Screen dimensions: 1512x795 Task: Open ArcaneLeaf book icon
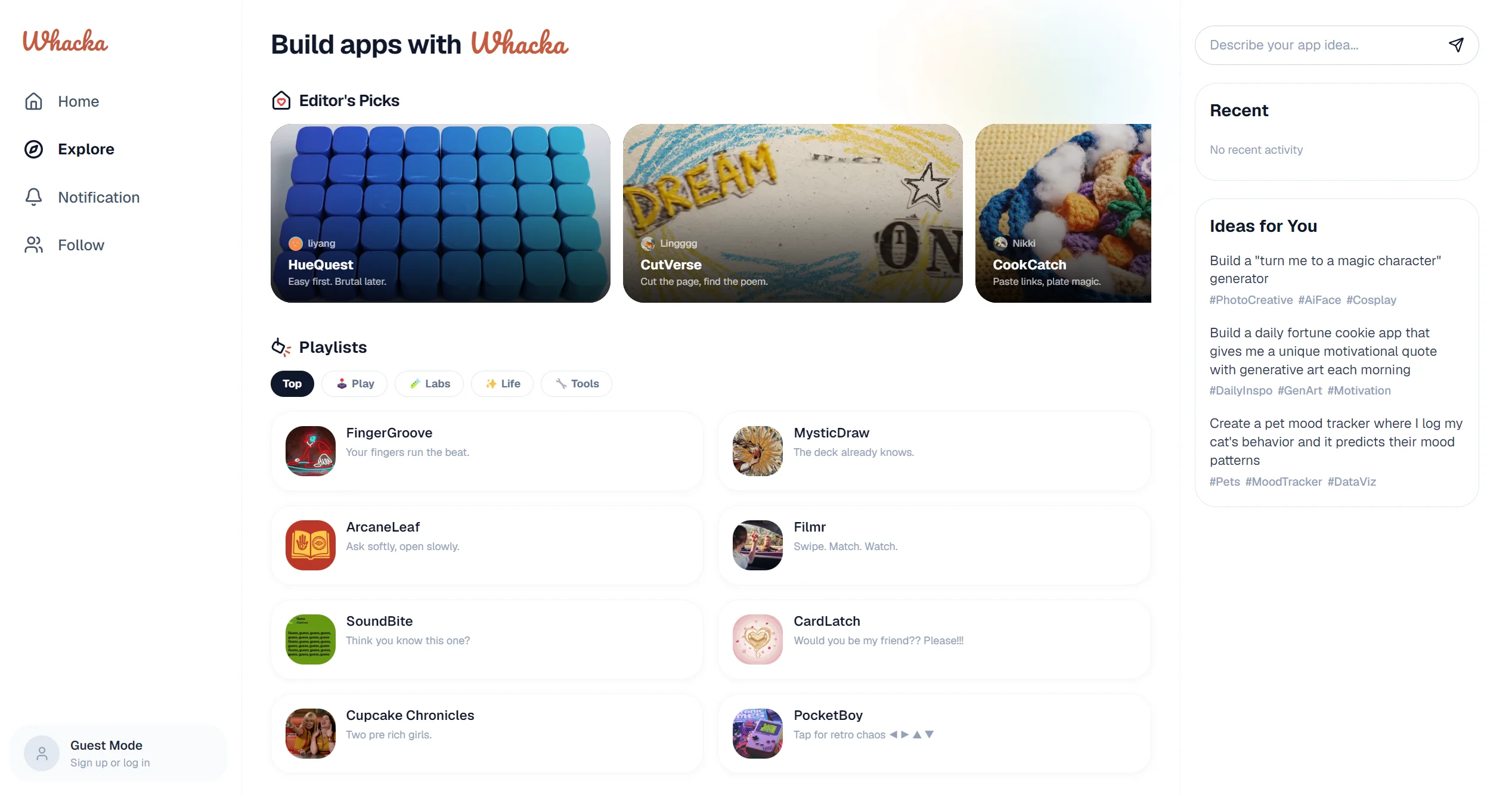(x=310, y=545)
